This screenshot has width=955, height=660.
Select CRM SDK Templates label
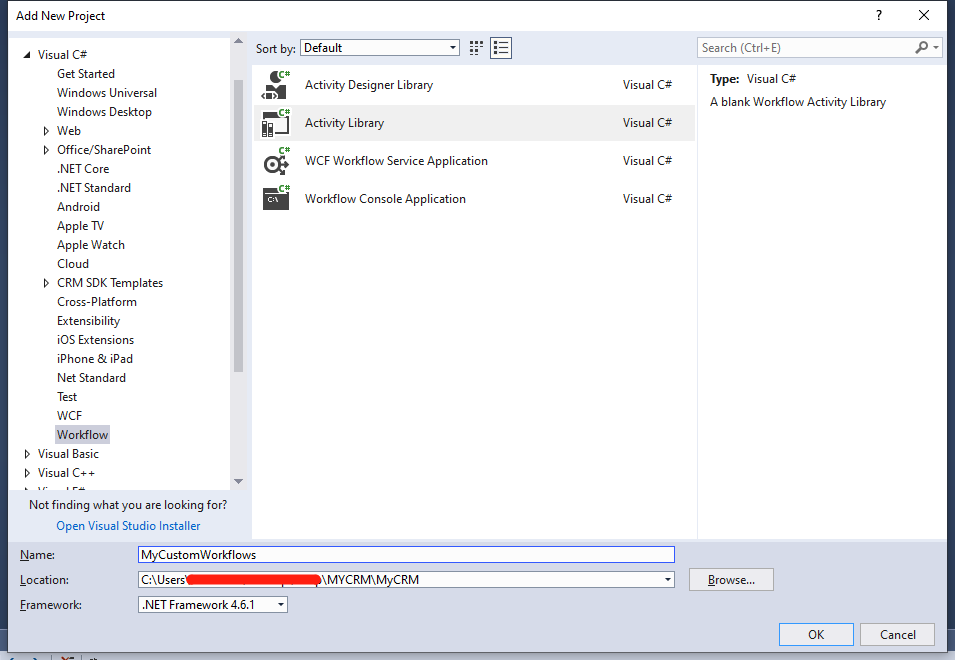[110, 283]
